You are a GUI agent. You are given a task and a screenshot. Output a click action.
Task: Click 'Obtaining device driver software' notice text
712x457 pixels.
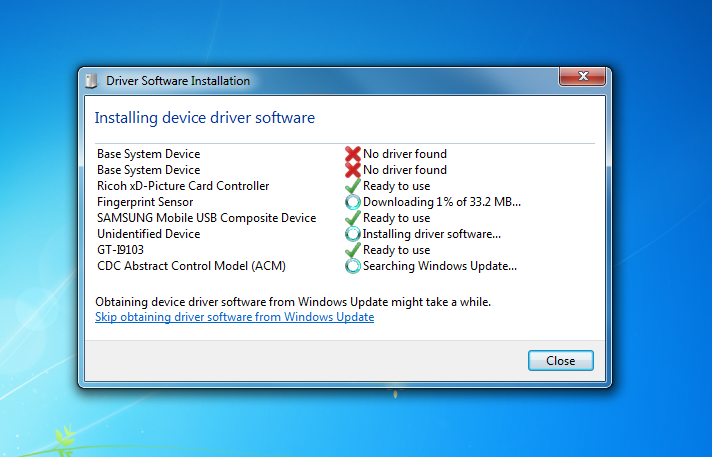point(293,302)
